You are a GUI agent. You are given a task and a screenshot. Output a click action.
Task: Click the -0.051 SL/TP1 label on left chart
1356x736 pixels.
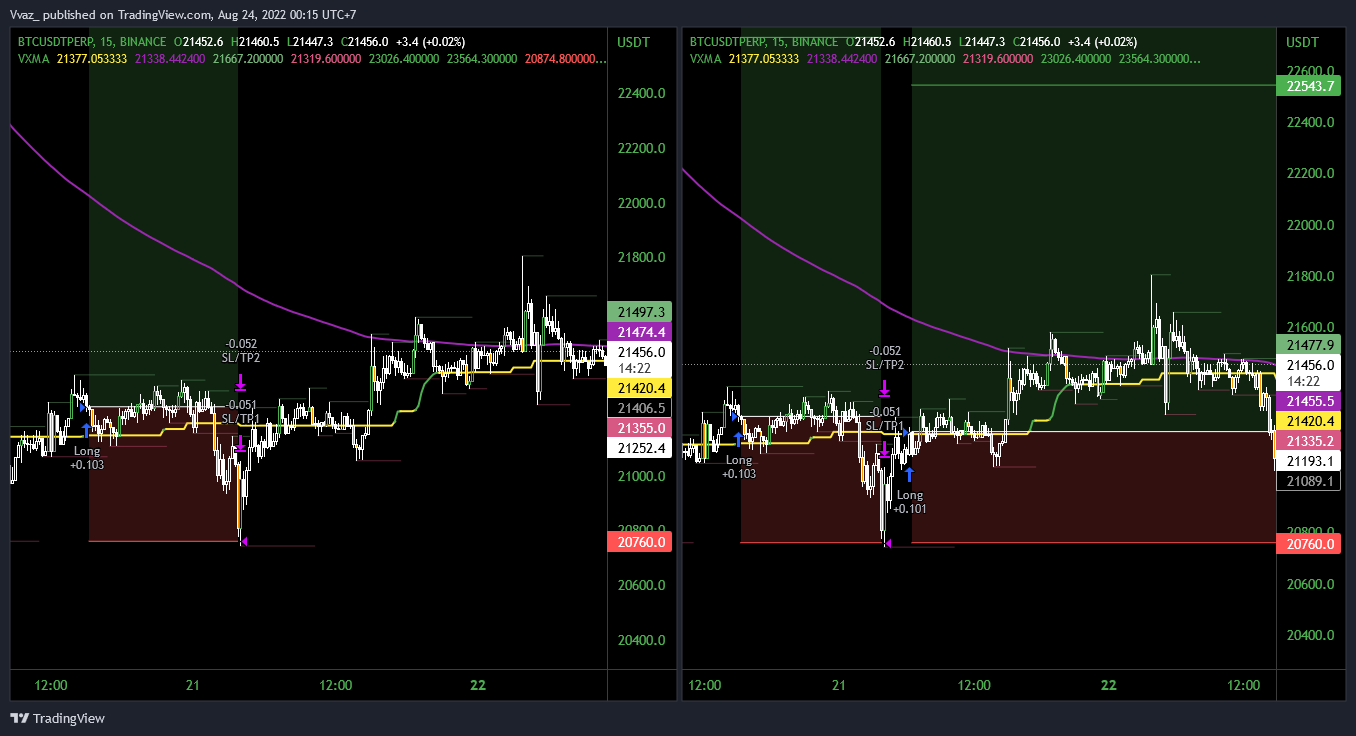(x=241, y=412)
